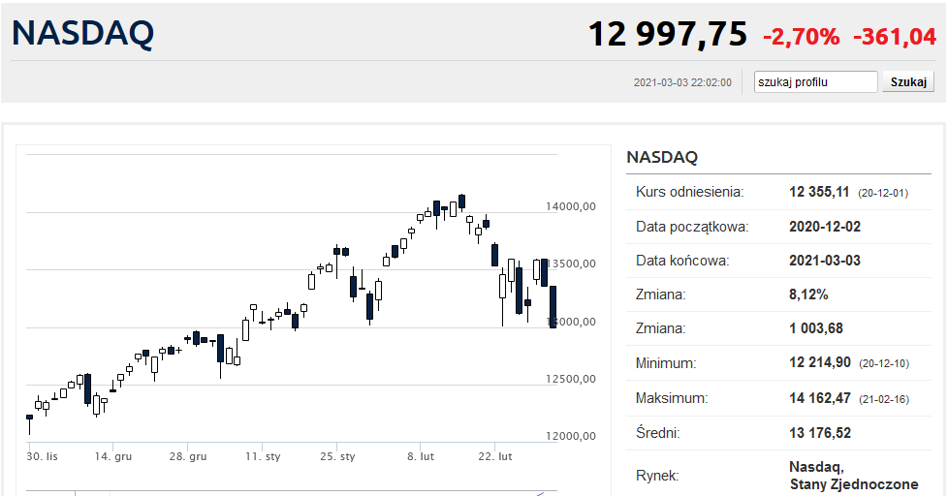Click the Minimum value 12 214,90

[x=820, y=363]
